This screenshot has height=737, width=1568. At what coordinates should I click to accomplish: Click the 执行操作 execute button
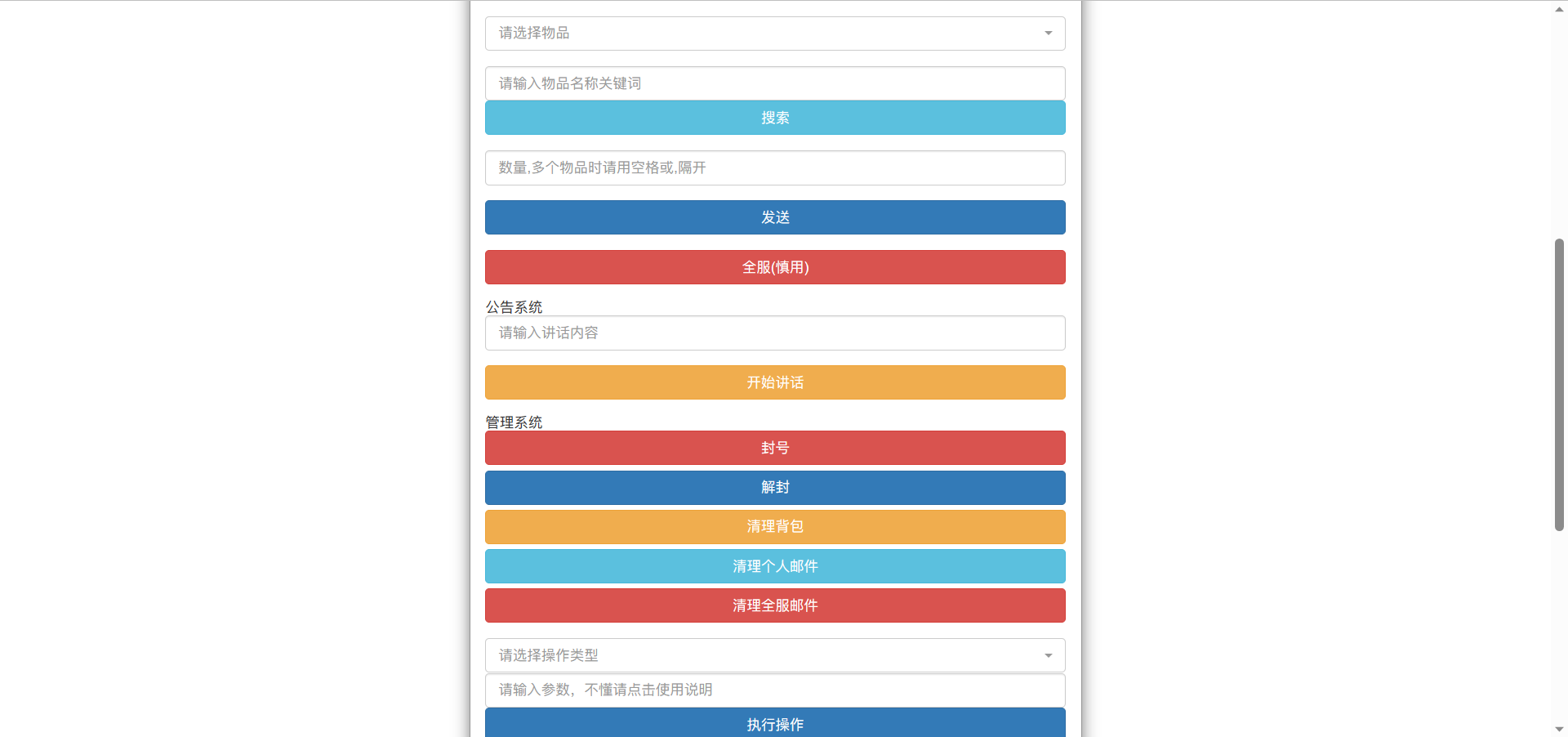pos(775,723)
